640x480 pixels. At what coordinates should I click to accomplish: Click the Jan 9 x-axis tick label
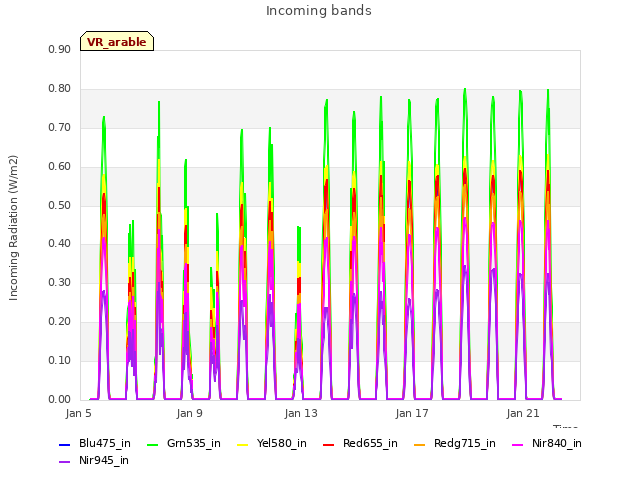click(189, 413)
